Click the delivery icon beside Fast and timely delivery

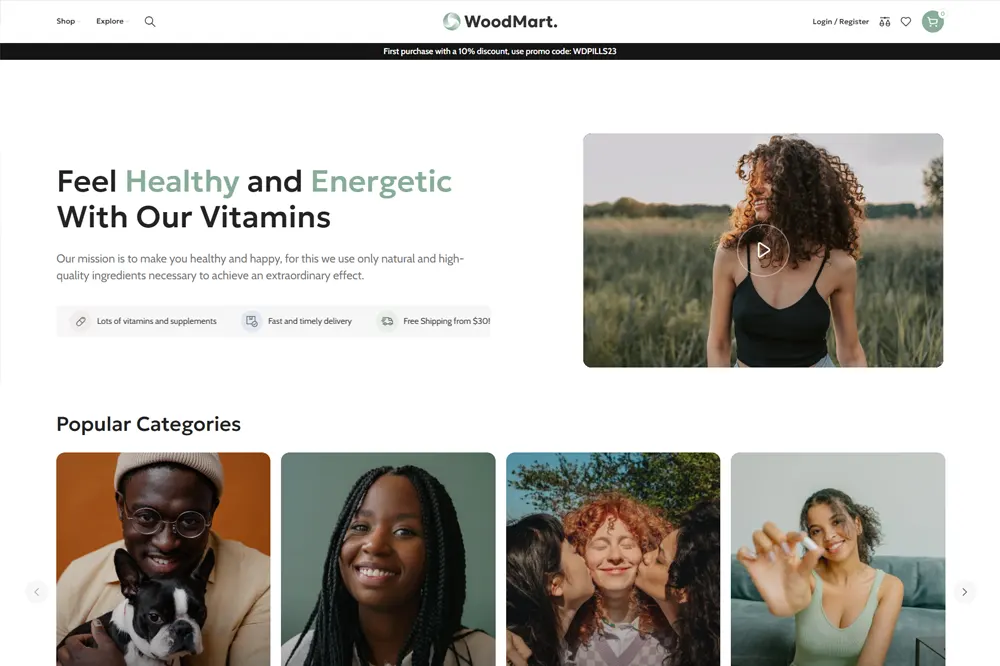[252, 322]
